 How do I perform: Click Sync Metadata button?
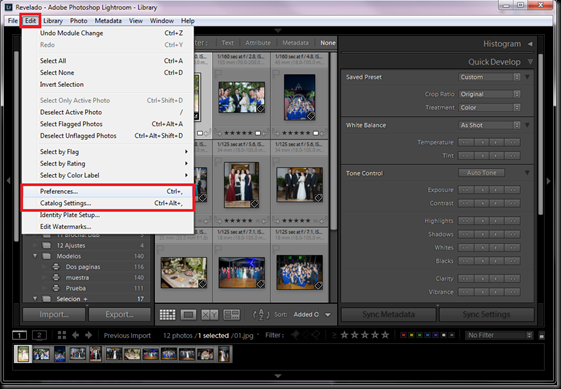tap(389, 315)
